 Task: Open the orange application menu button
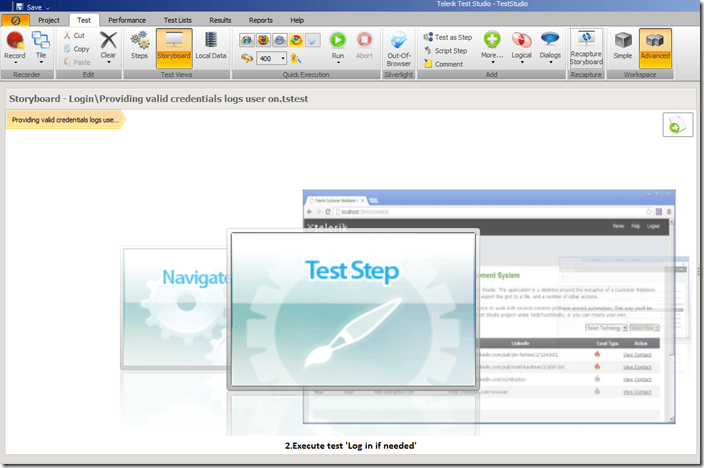pyautogui.click(x=15, y=20)
